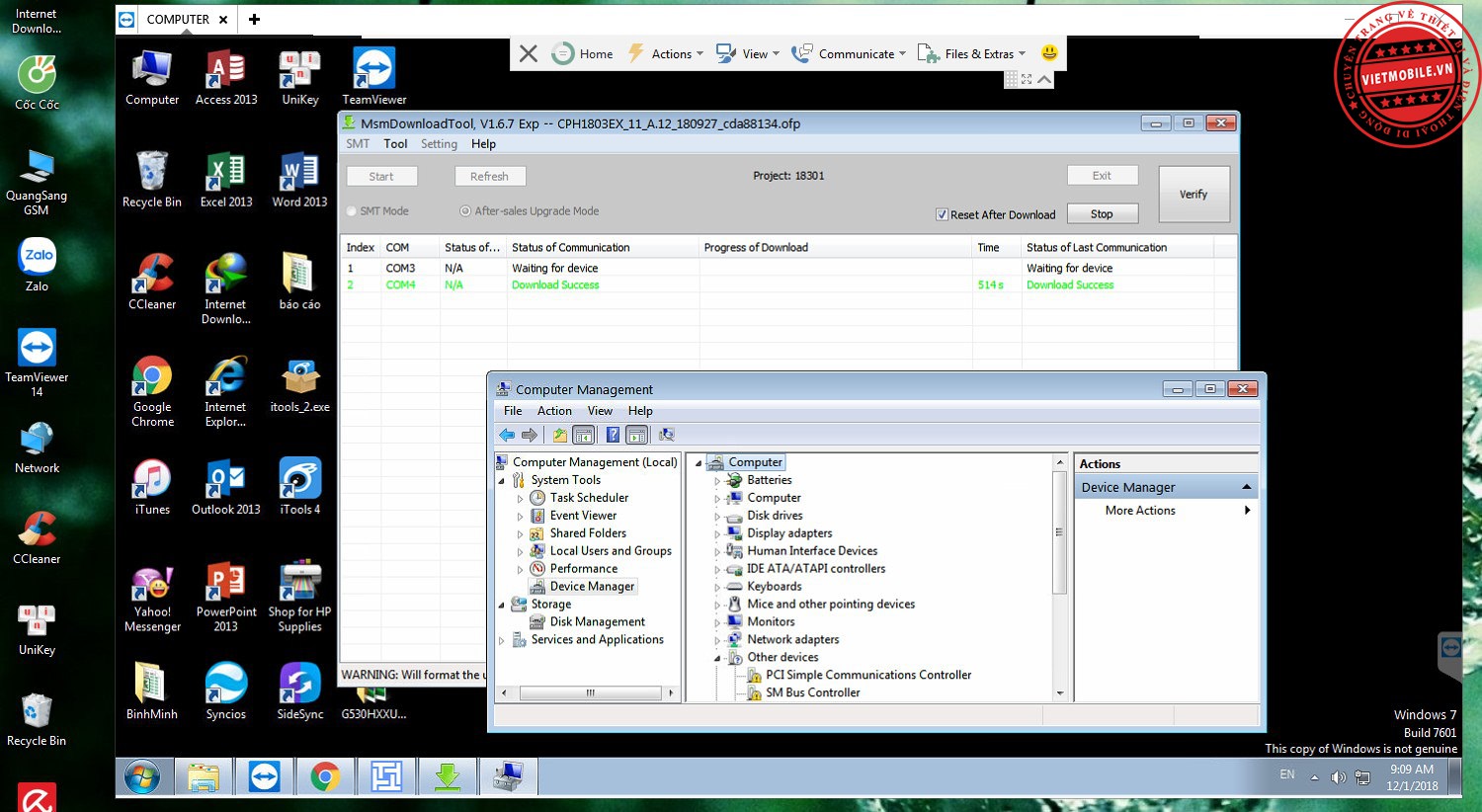Open the TeamViewer Actions dropdown
The image size is (1482, 812).
666,53
